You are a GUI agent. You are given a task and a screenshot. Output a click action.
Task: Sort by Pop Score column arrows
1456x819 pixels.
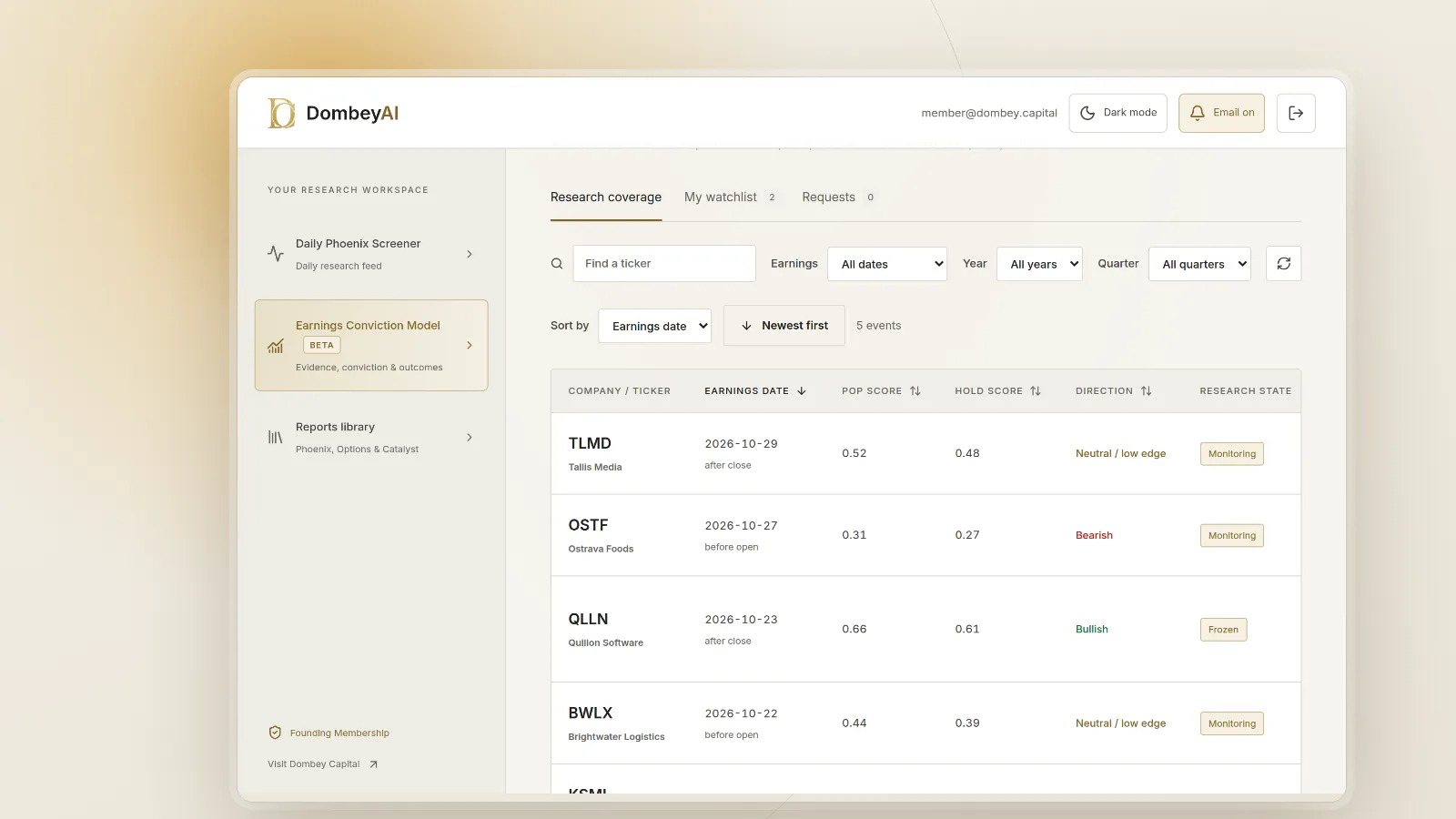pos(915,391)
